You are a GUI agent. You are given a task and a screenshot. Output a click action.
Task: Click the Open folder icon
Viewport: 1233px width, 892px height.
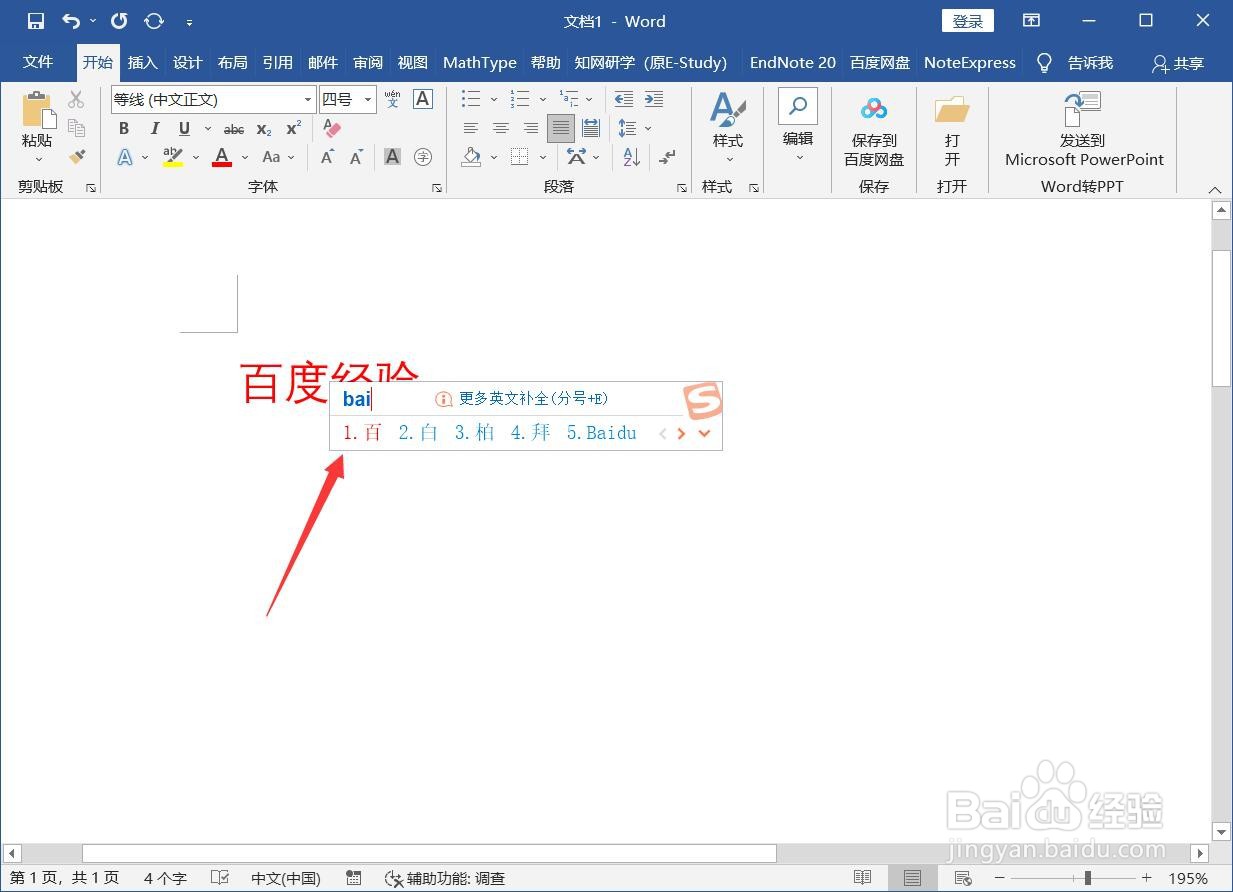click(x=952, y=109)
